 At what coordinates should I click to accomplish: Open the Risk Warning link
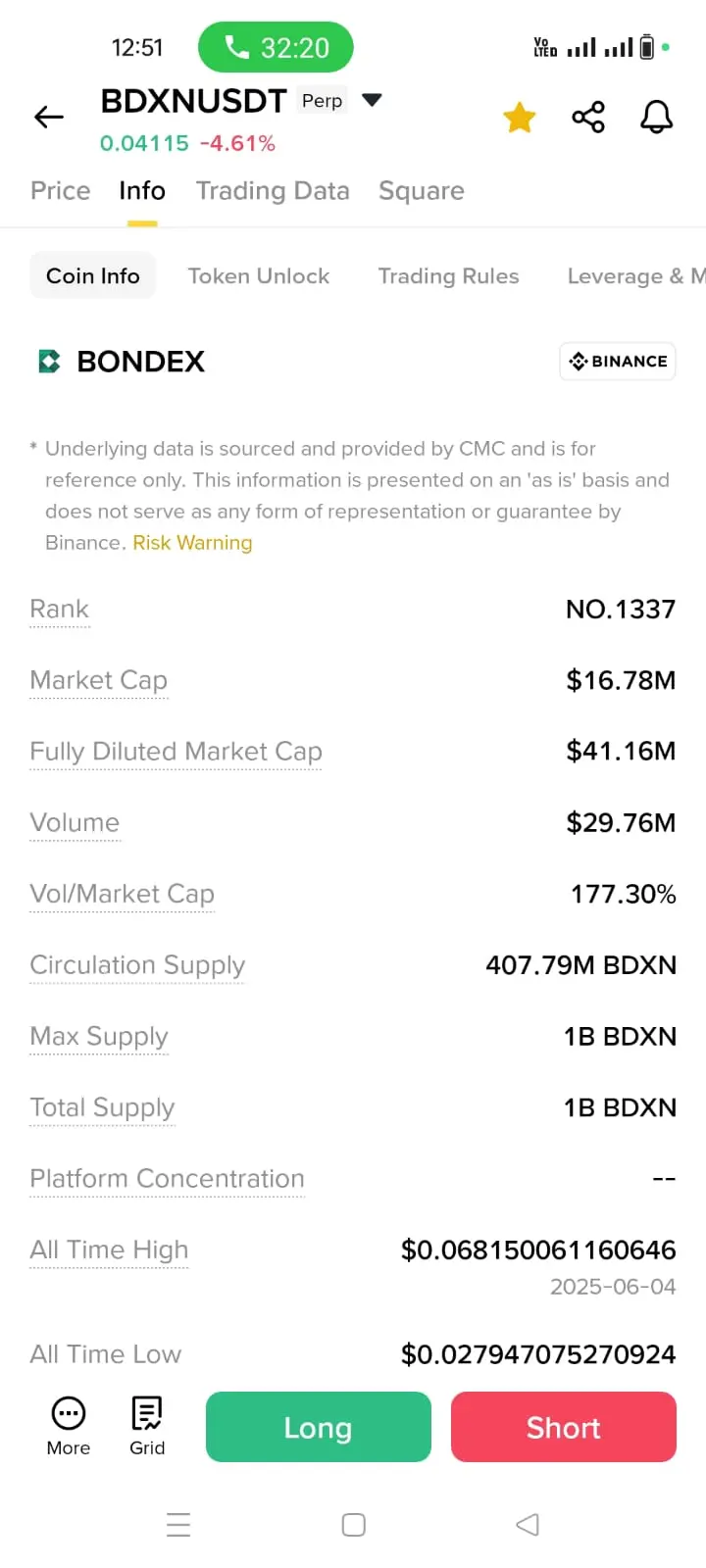(192, 543)
